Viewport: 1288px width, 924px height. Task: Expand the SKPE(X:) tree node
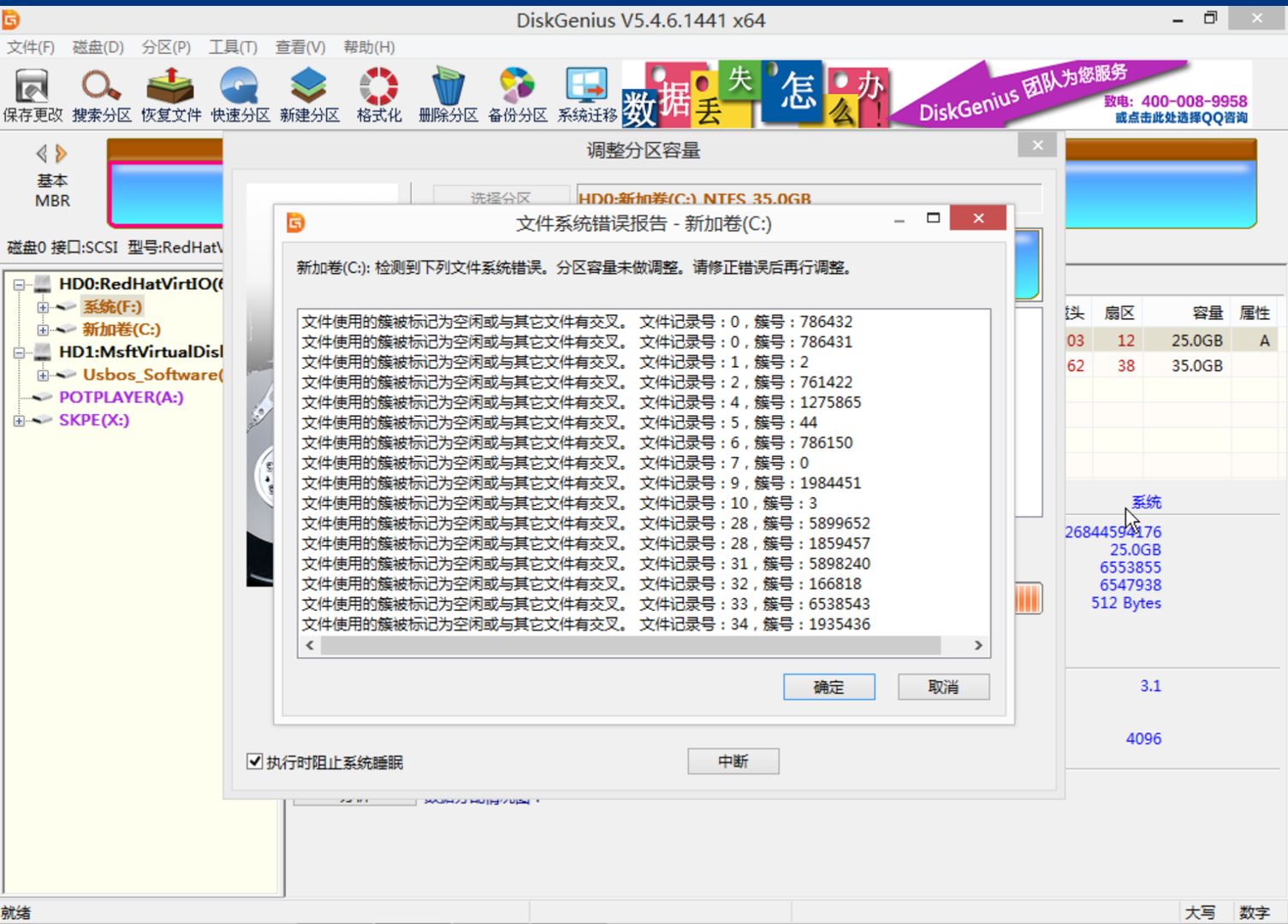pos(19,421)
